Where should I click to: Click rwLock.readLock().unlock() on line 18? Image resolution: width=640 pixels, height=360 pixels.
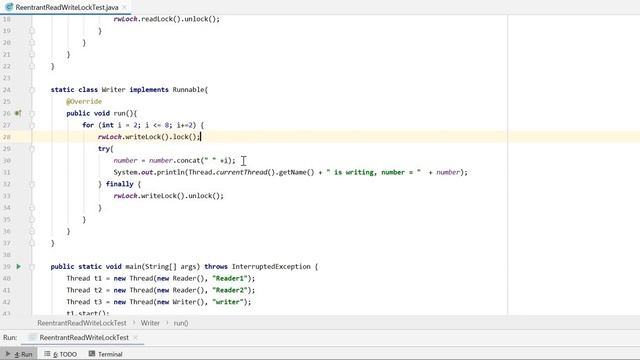(167, 19)
